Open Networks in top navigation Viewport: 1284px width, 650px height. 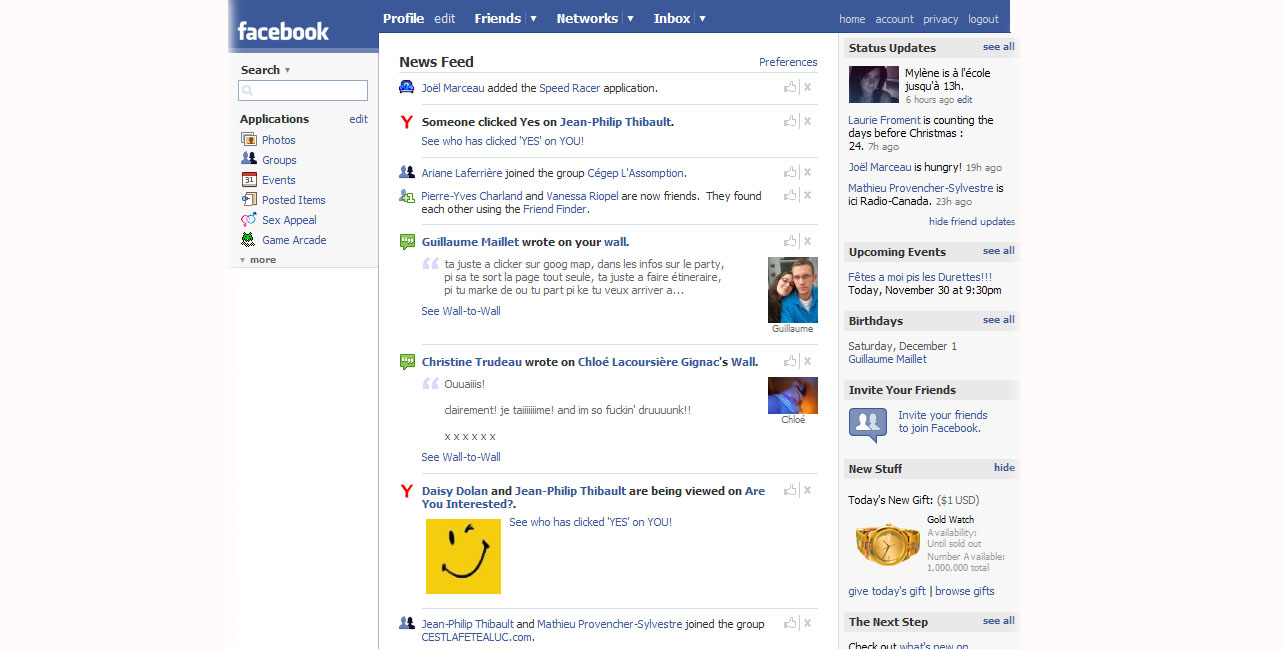pos(587,18)
